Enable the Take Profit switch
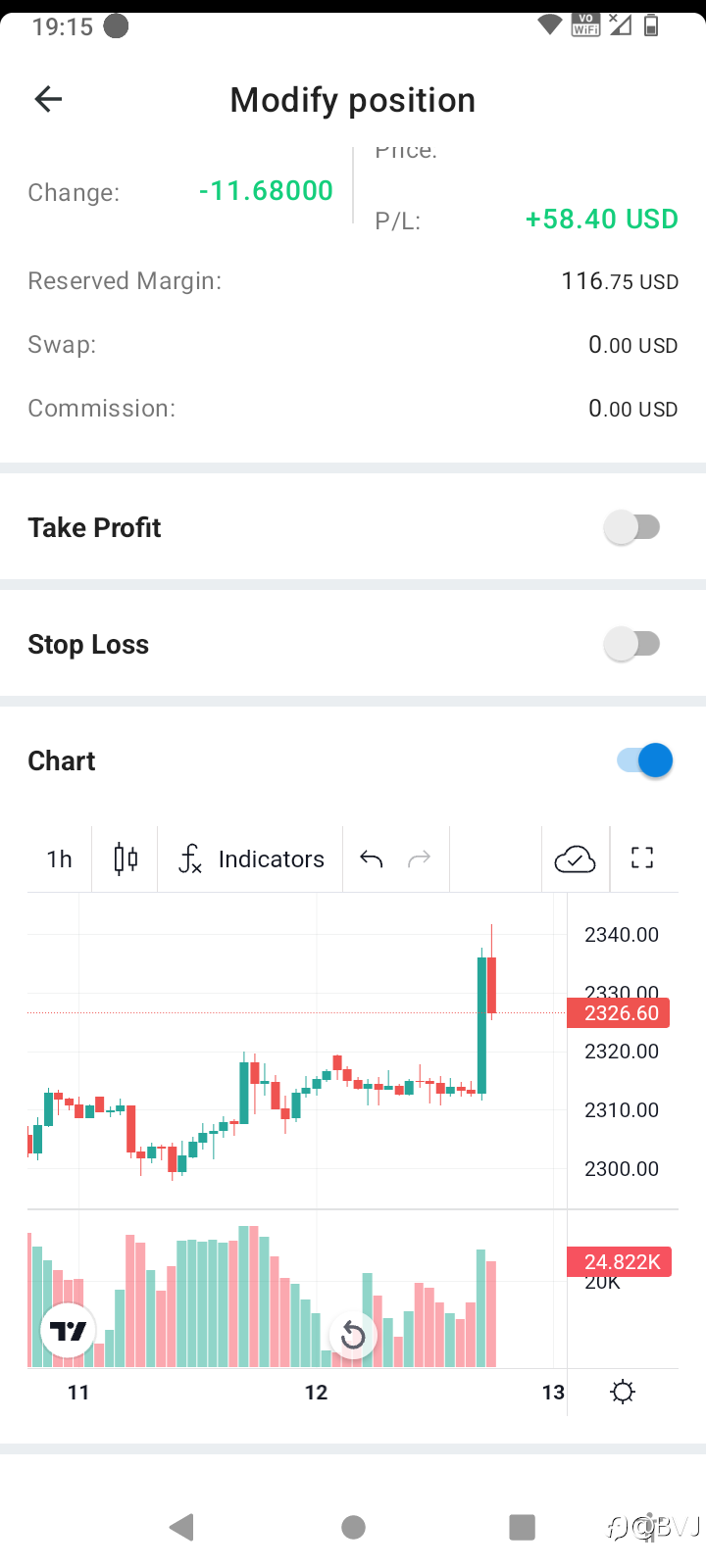706x1568 pixels. 632,527
